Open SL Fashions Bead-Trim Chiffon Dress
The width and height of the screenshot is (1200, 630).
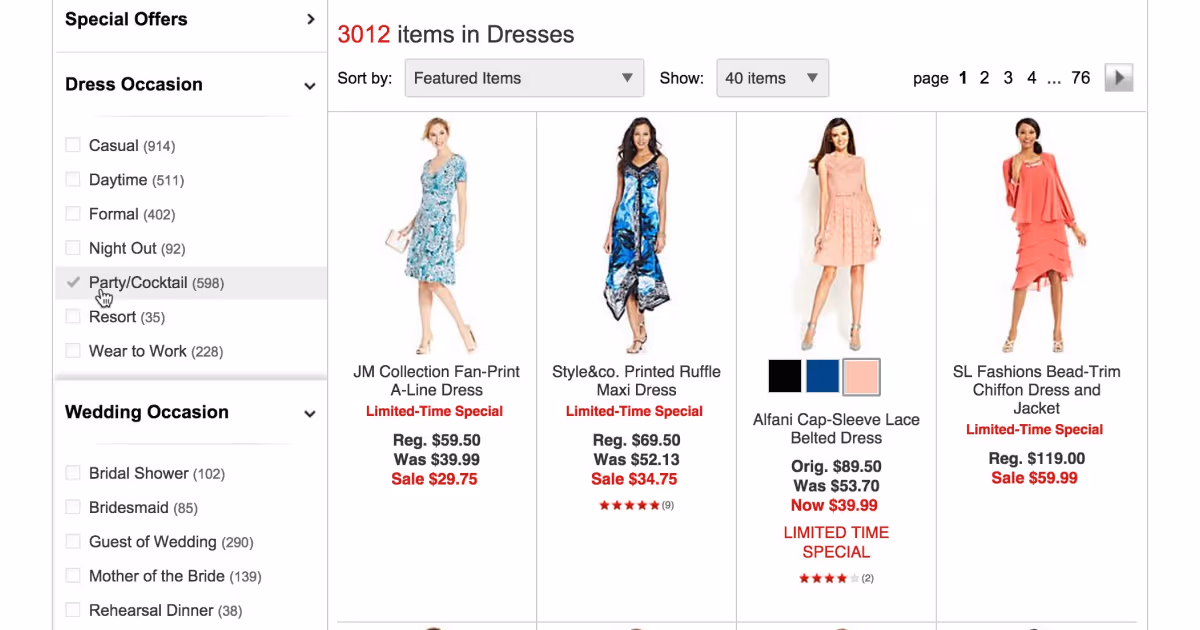[x=1036, y=390]
